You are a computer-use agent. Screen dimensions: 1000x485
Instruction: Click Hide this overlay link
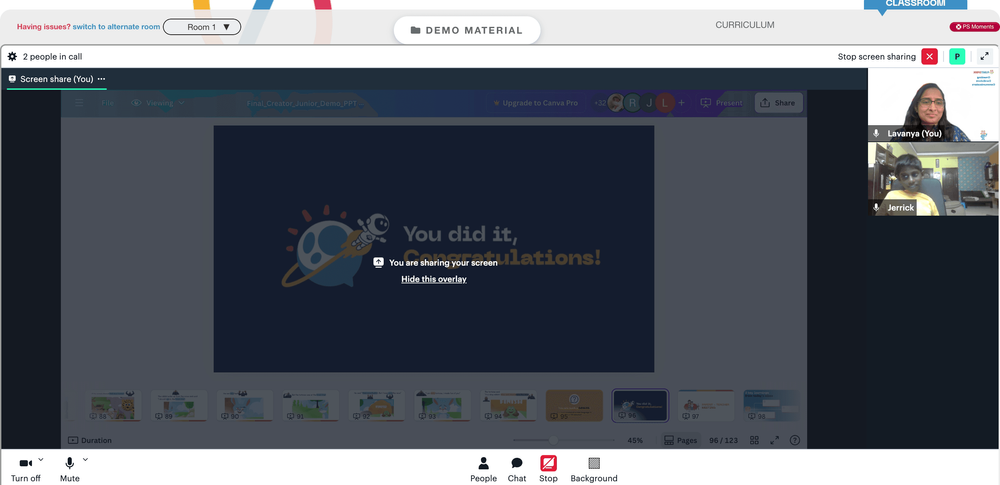[434, 279]
